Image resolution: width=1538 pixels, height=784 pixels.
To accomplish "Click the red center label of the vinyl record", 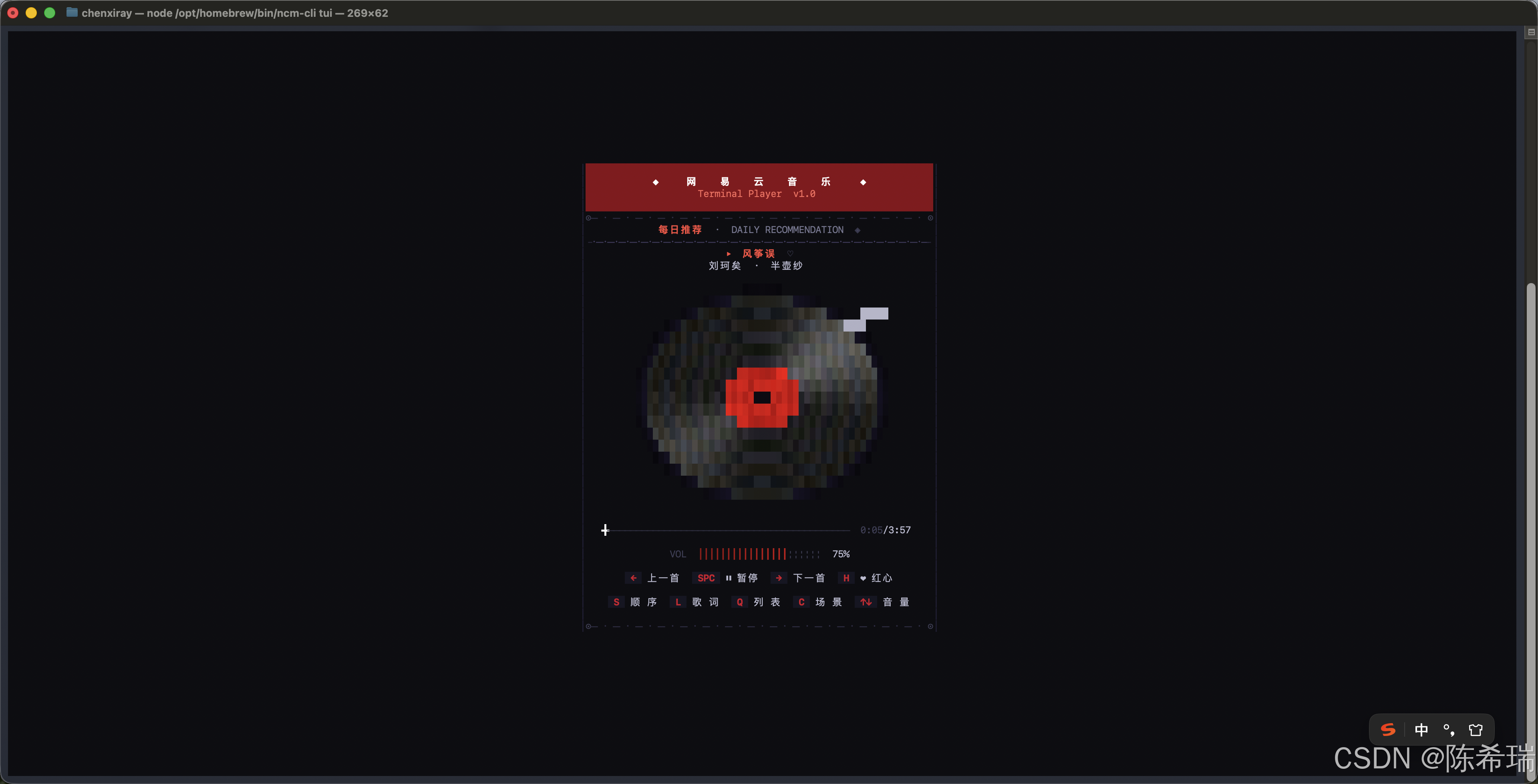I will point(762,398).
